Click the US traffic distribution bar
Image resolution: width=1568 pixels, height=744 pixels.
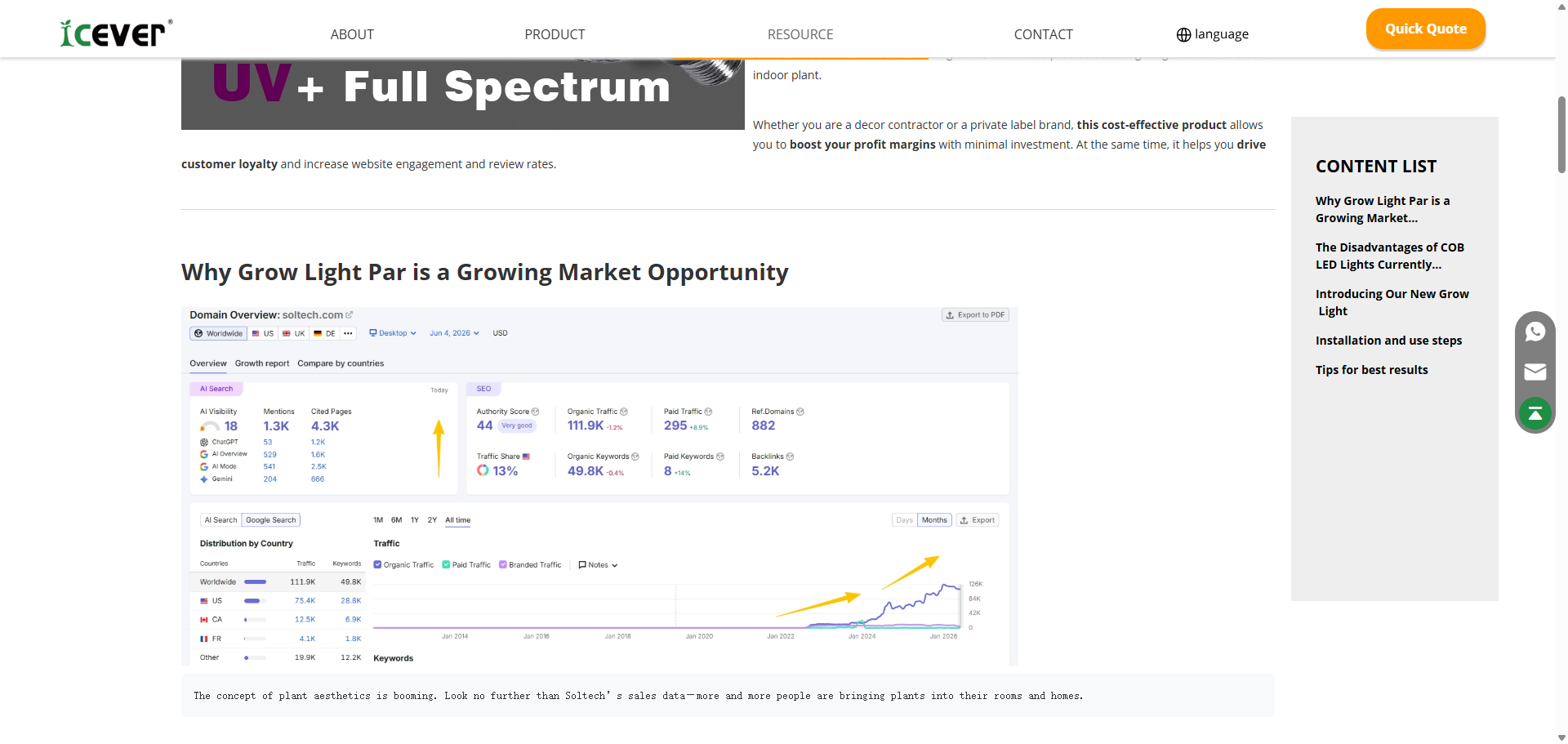tap(256, 601)
